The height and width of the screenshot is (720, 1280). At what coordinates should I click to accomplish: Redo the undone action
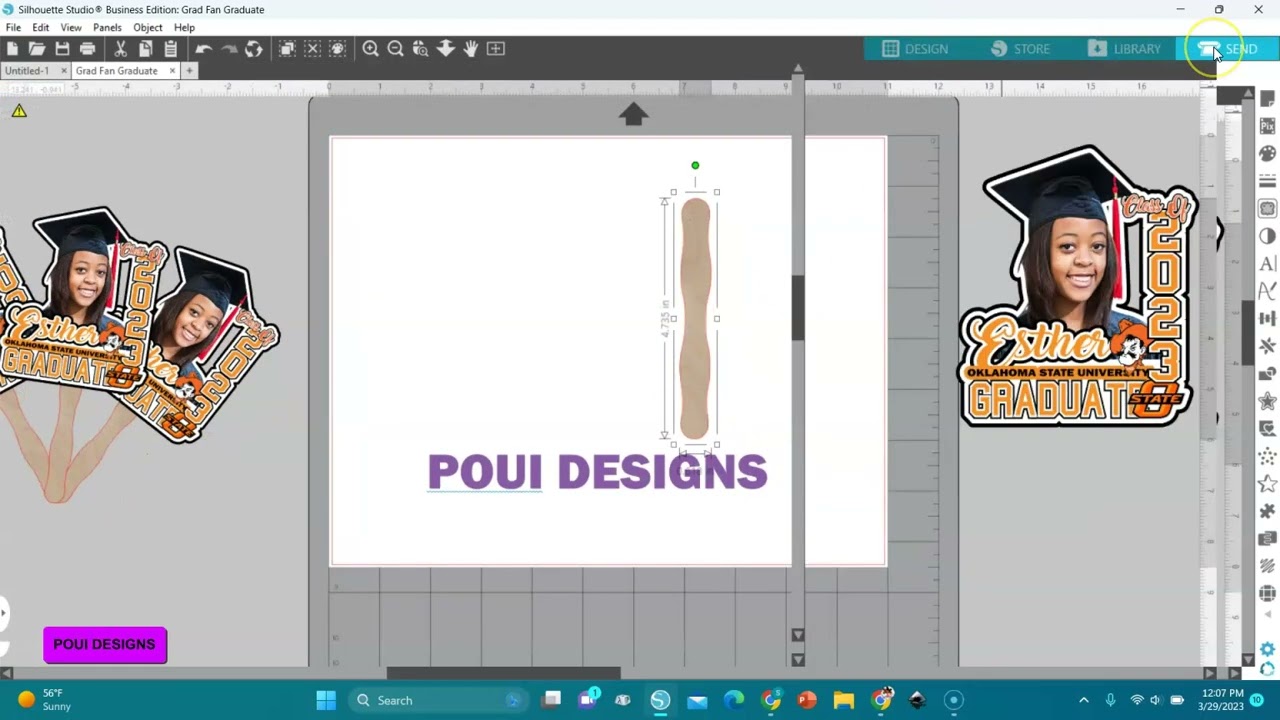click(x=228, y=49)
